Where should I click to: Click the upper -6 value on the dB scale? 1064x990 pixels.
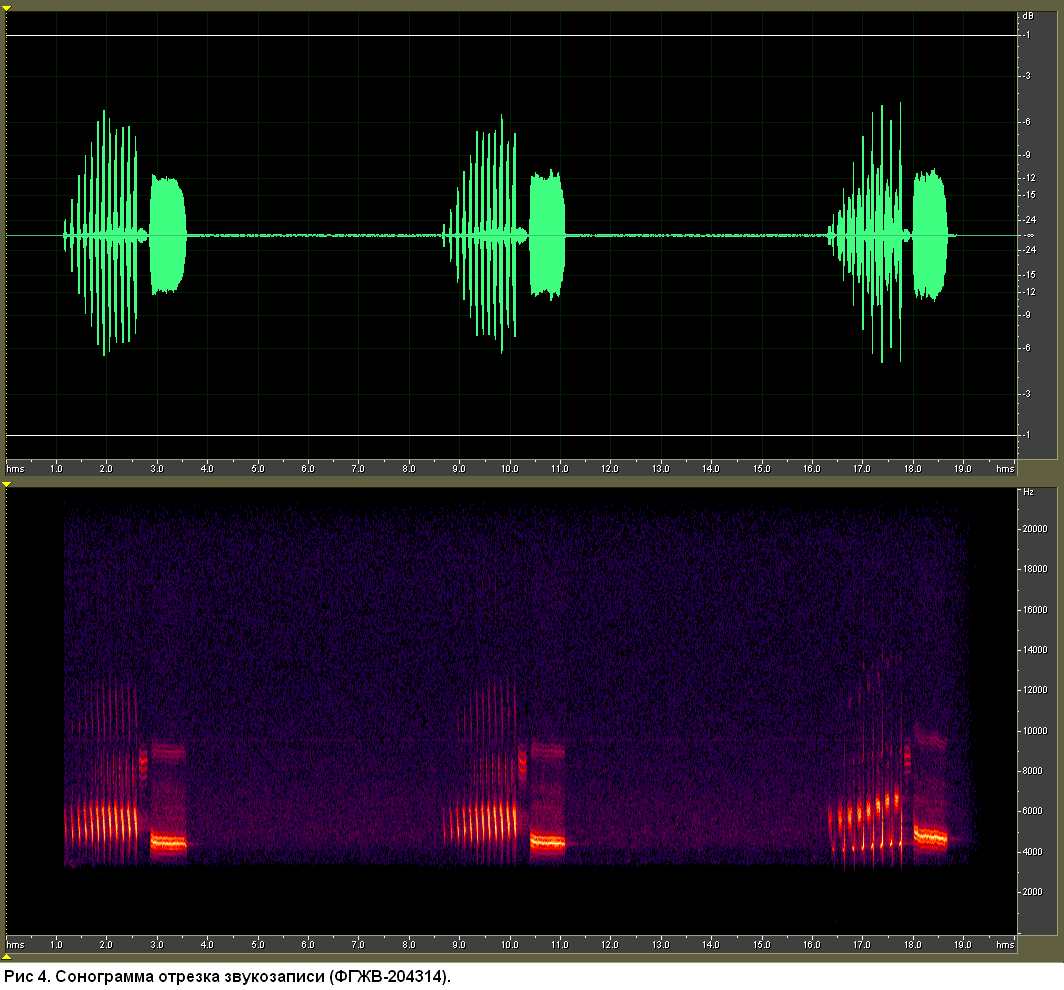pos(1027,121)
